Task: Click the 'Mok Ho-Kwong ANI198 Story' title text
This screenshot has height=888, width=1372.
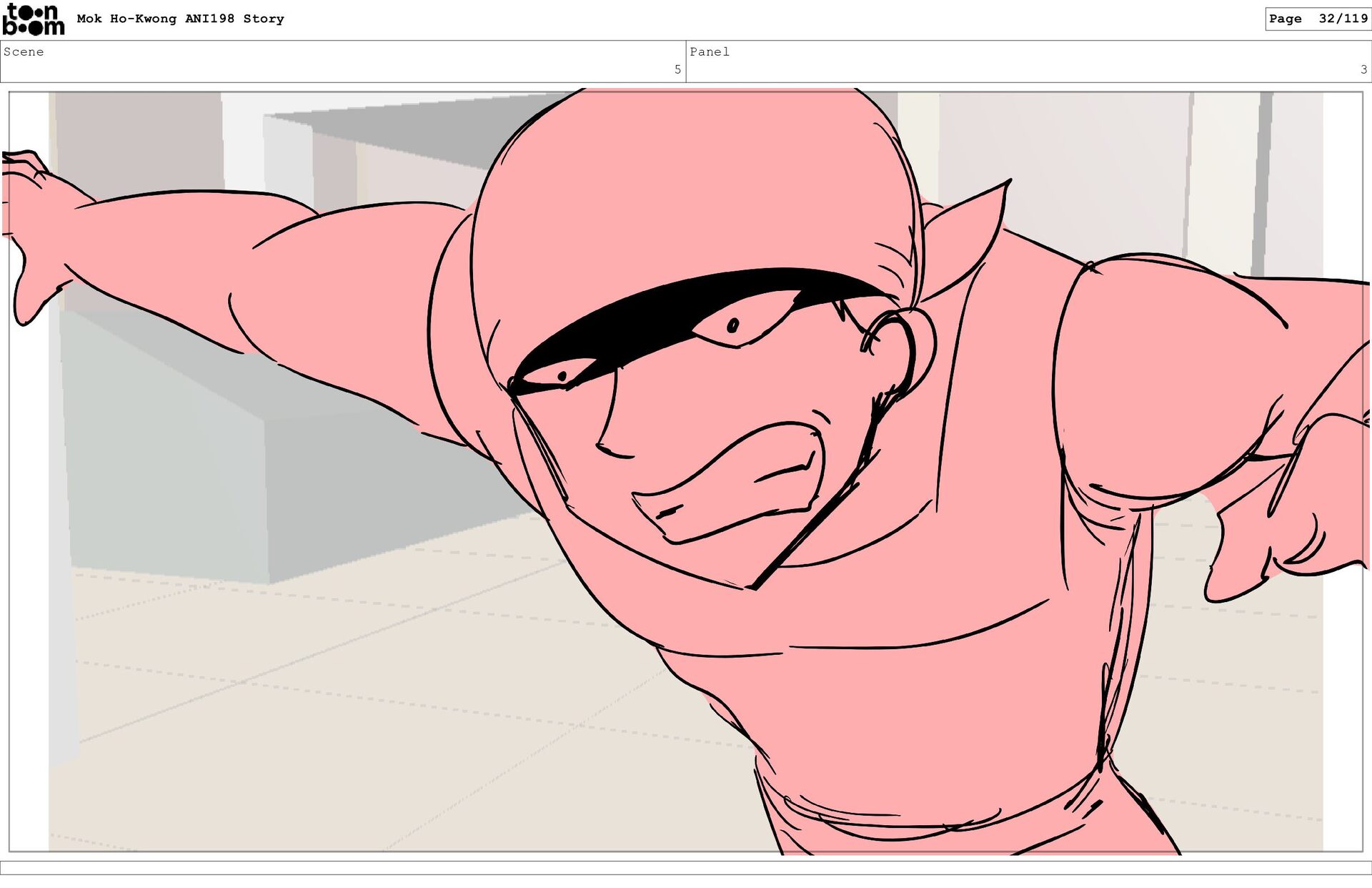Action: (x=180, y=19)
